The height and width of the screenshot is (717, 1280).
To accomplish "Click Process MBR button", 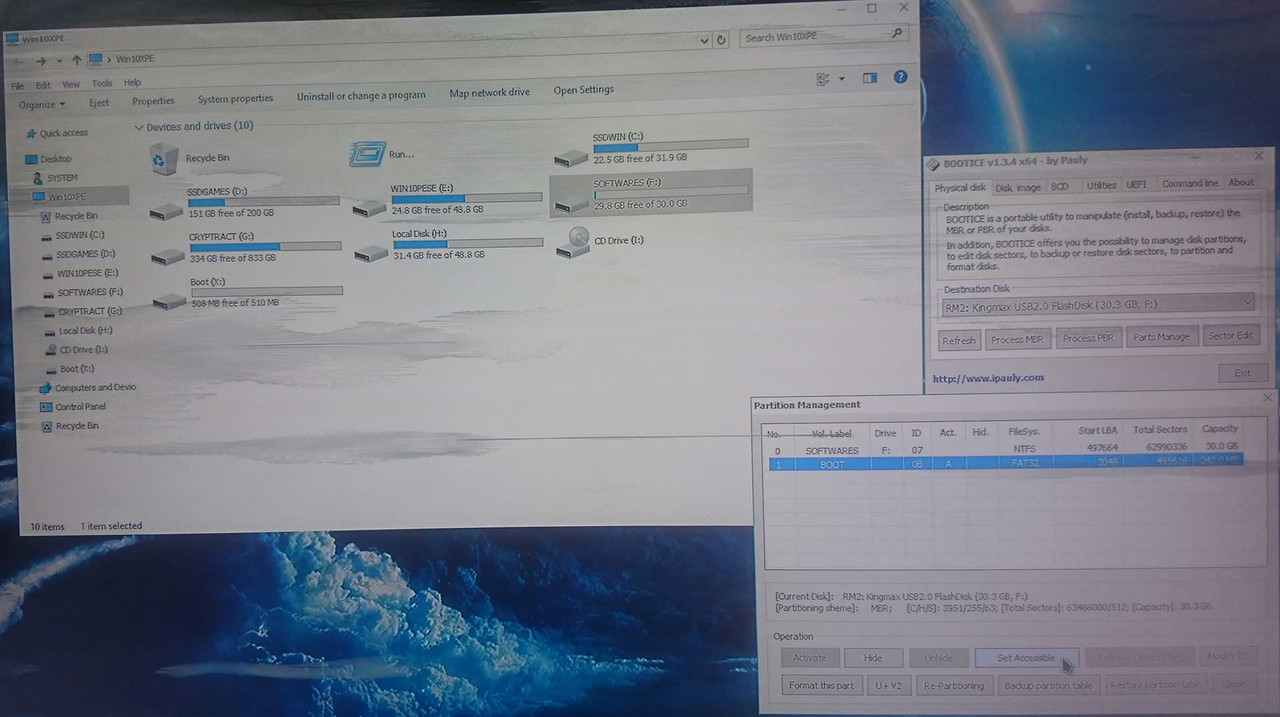I will coord(1016,339).
